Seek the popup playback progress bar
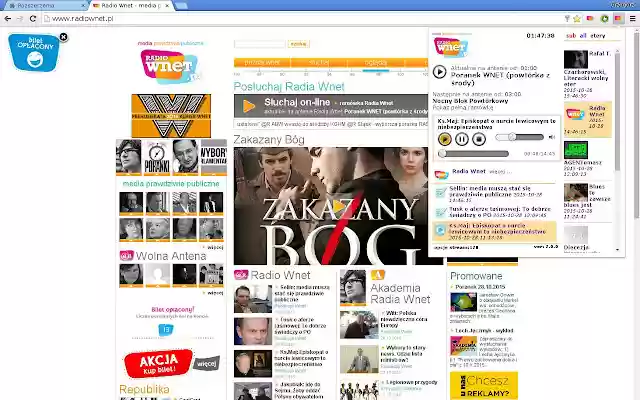640x400 pixels. (474, 153)
